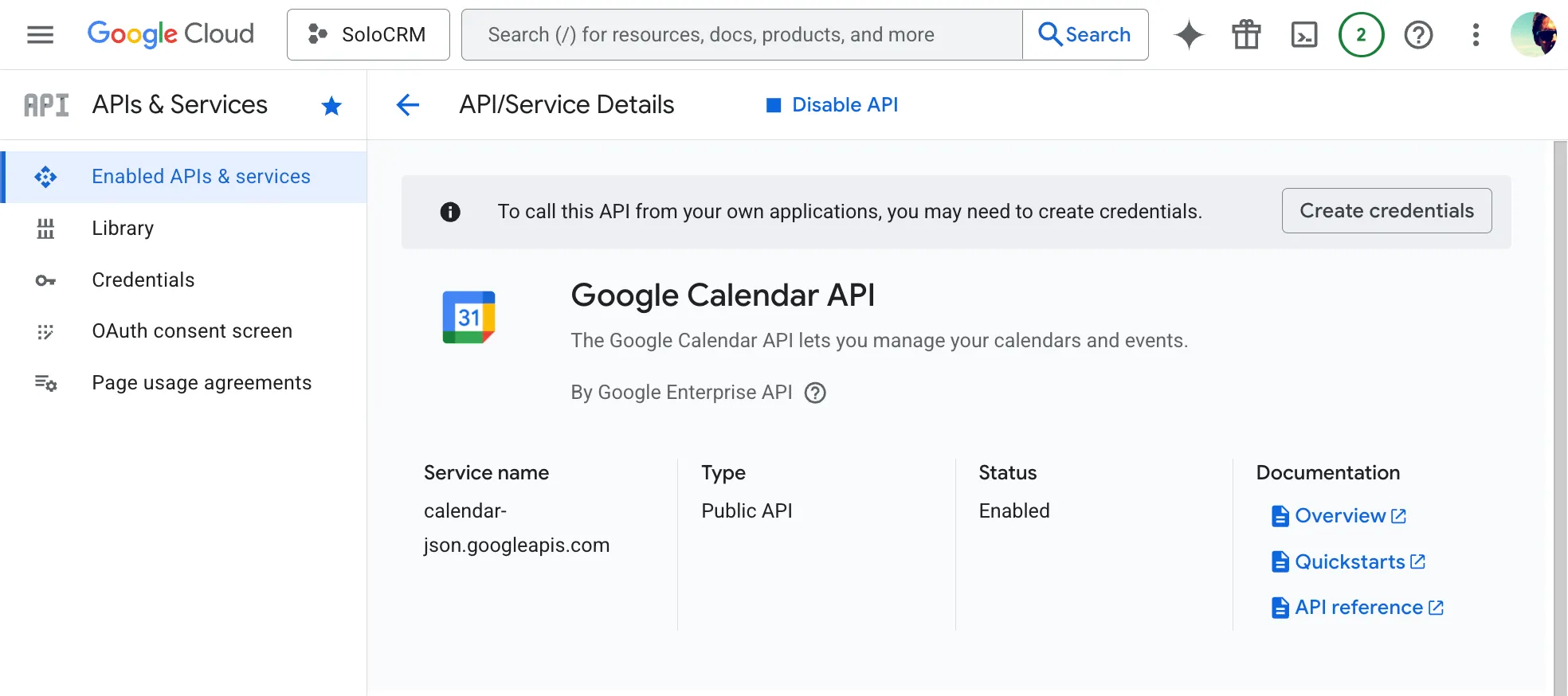Click help icon beside Google Enterprise API

coord(815,393)
